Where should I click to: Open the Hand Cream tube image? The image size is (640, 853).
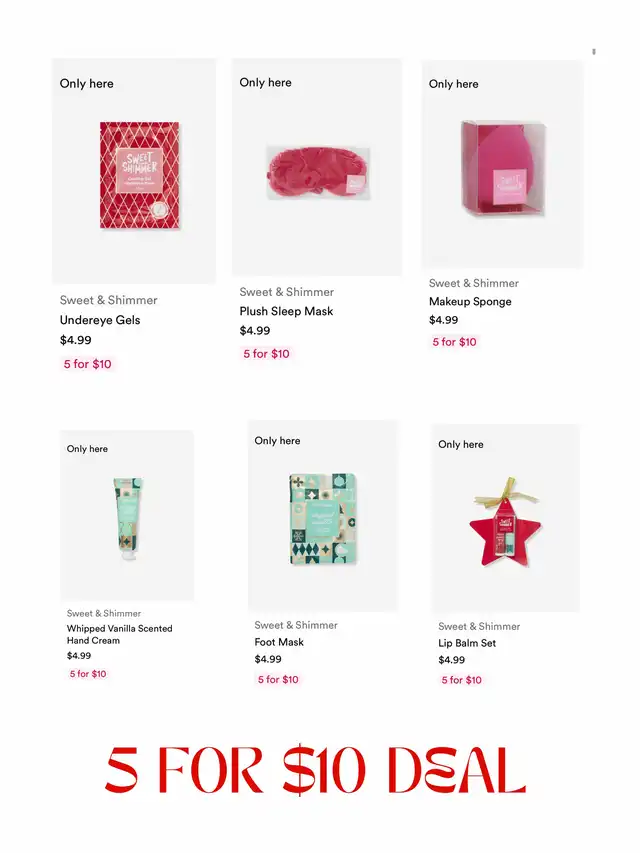pyautogui.click(x=128, y=520)
